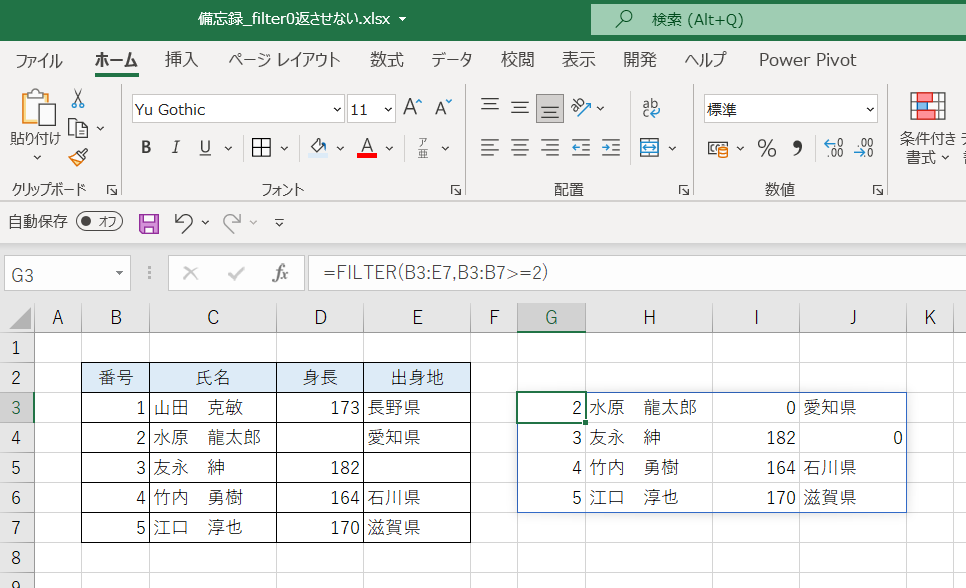Open the font size dropdown

pyautogui.click(x=388, y=110)
